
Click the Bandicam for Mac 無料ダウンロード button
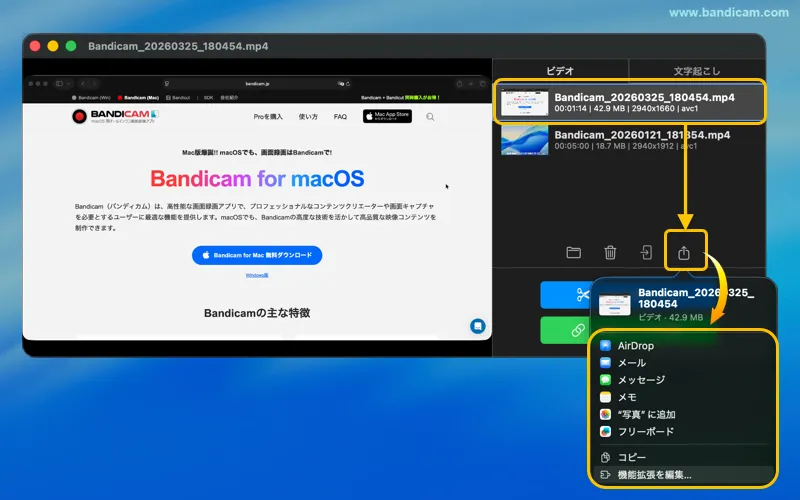[257, 255]
